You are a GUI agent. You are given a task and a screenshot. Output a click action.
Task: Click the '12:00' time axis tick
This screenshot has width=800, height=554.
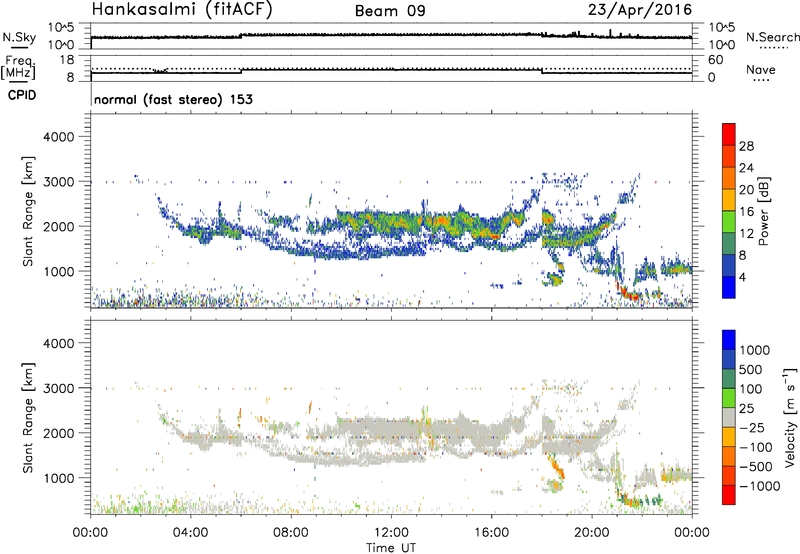click(391, 533)
